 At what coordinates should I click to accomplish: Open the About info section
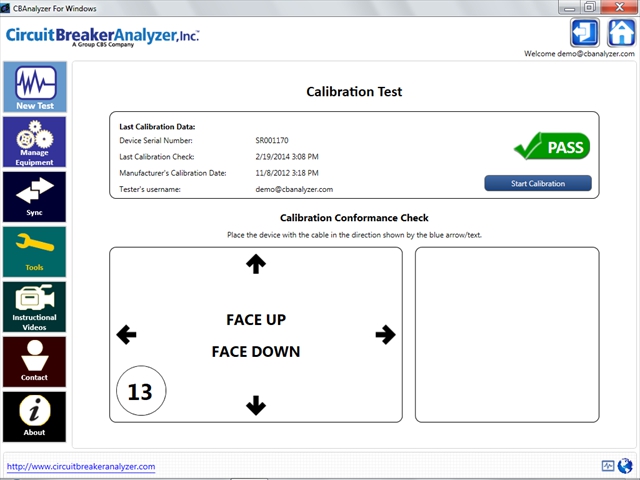(x=35, y=417)
